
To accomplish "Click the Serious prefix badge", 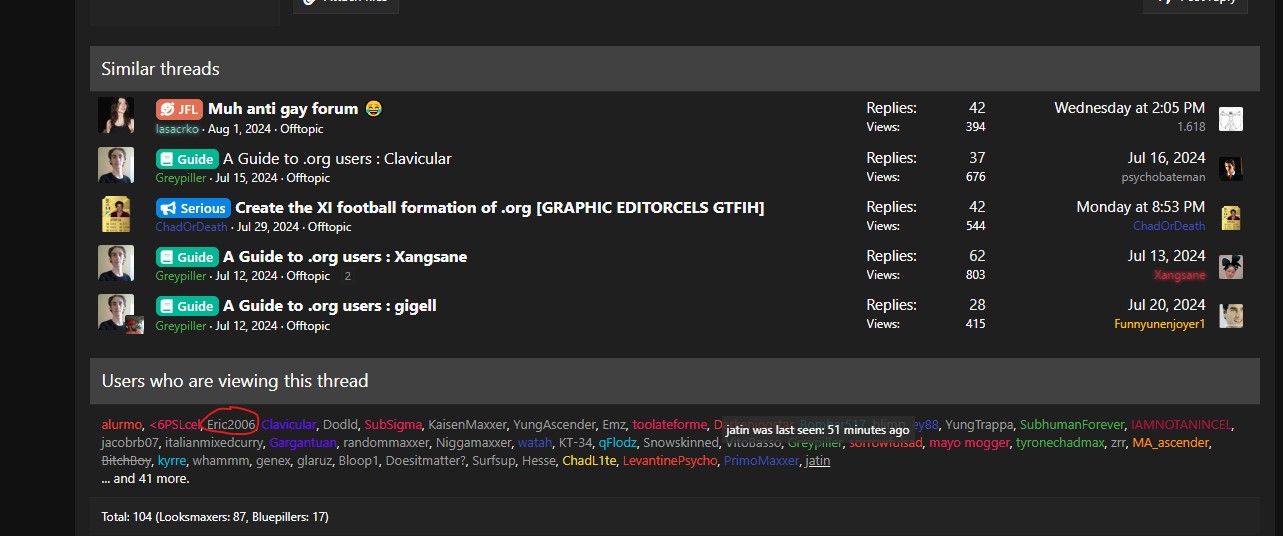I will [193, 208].
